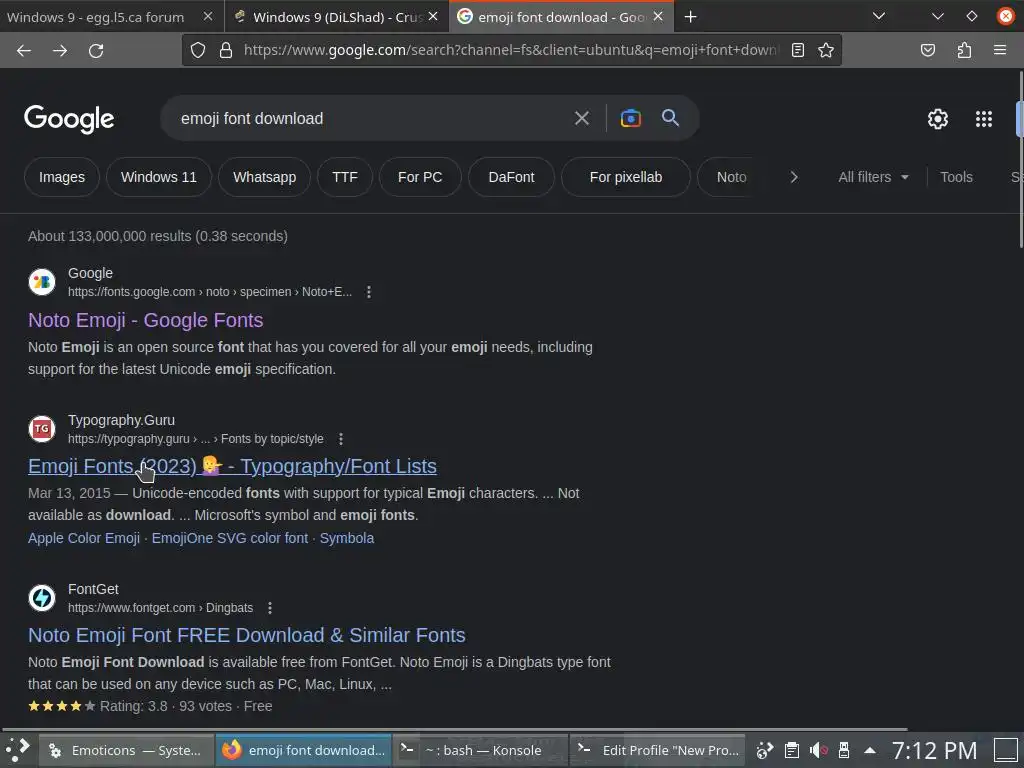
Task: Open Google quick settings gear
Action: 938,119
